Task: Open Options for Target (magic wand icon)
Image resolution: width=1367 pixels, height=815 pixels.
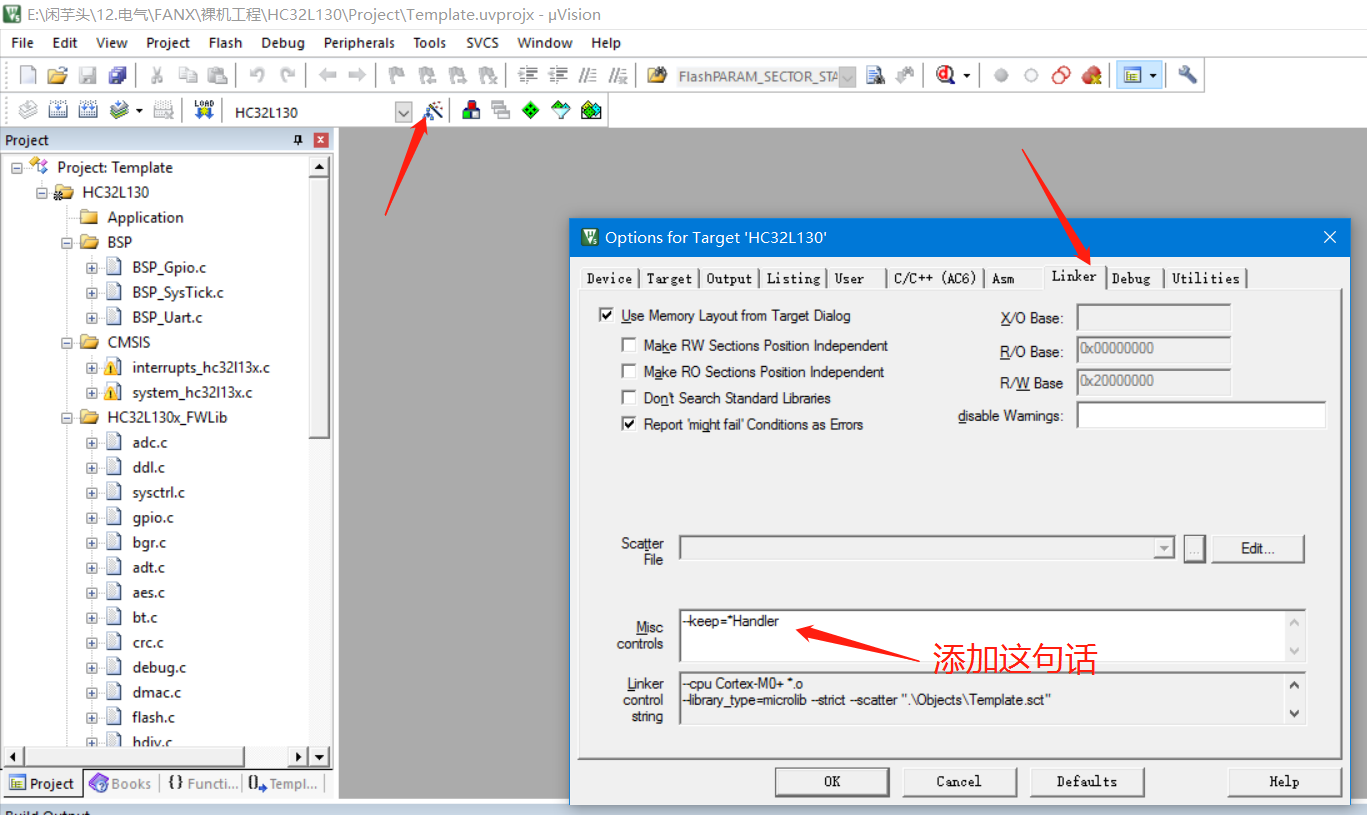Action: (433, 111)
